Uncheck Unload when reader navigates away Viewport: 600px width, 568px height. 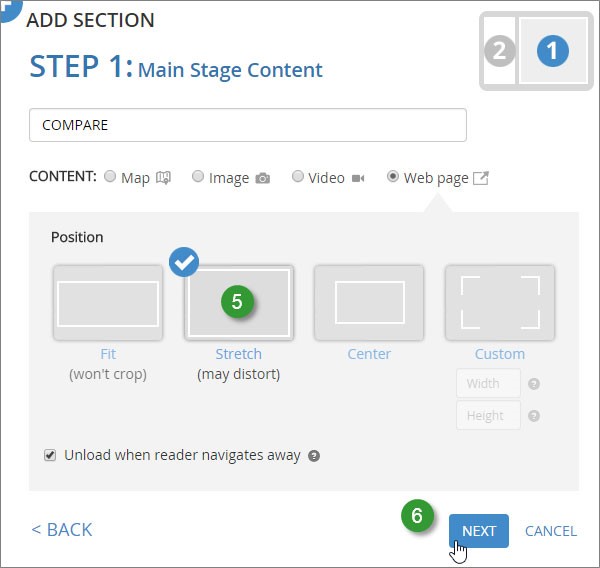coord(50,455)
